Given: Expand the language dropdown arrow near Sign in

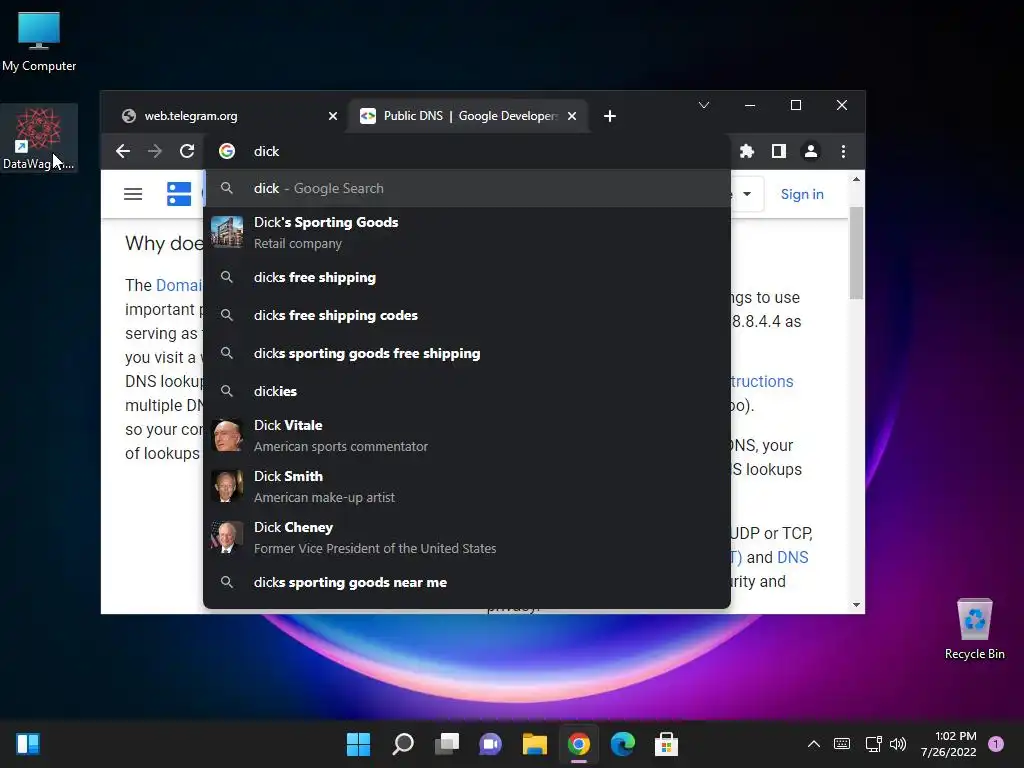Looking at the screenshot, I should 747,194.
